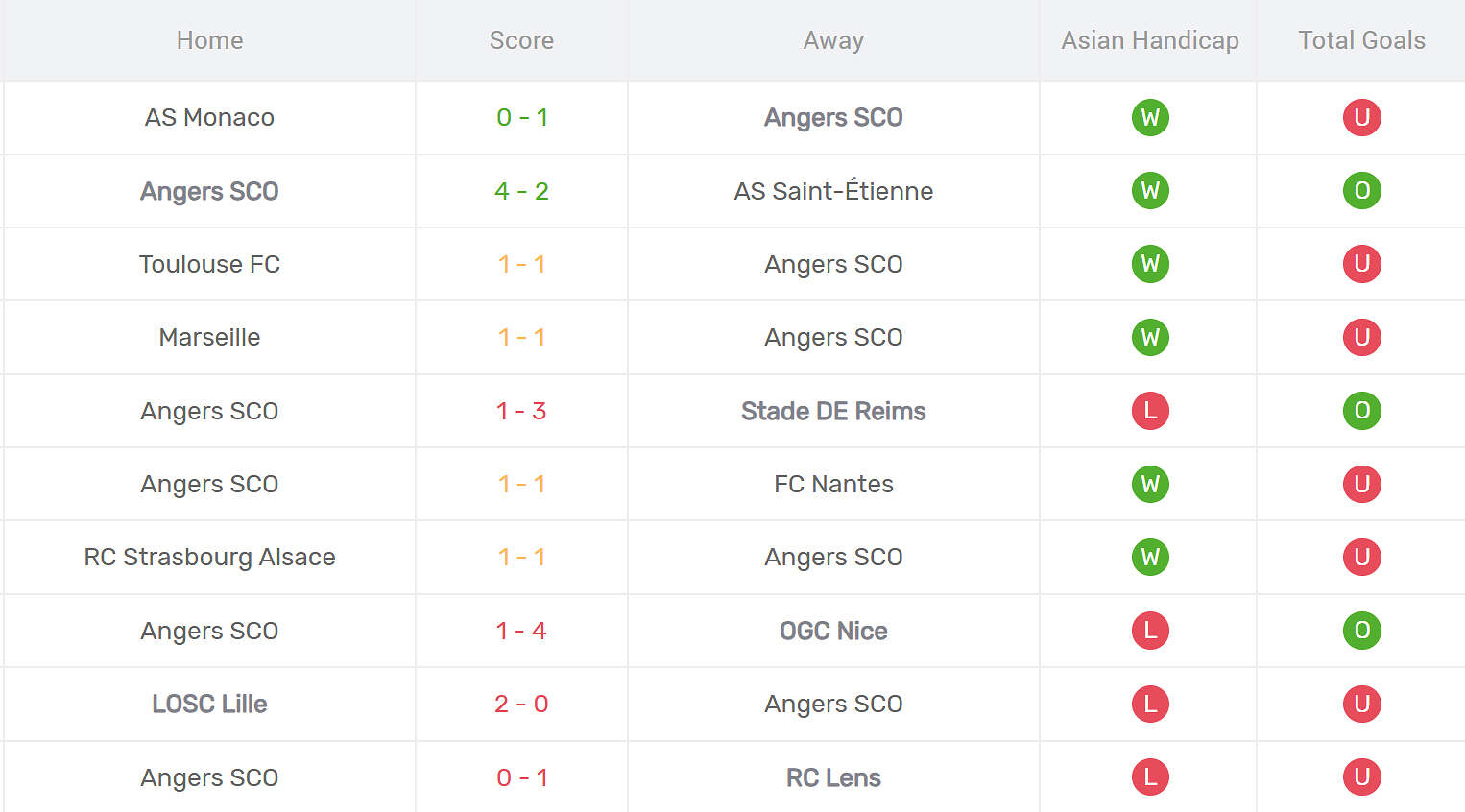Click the U badge in the Marseille row

(1361, 338)
